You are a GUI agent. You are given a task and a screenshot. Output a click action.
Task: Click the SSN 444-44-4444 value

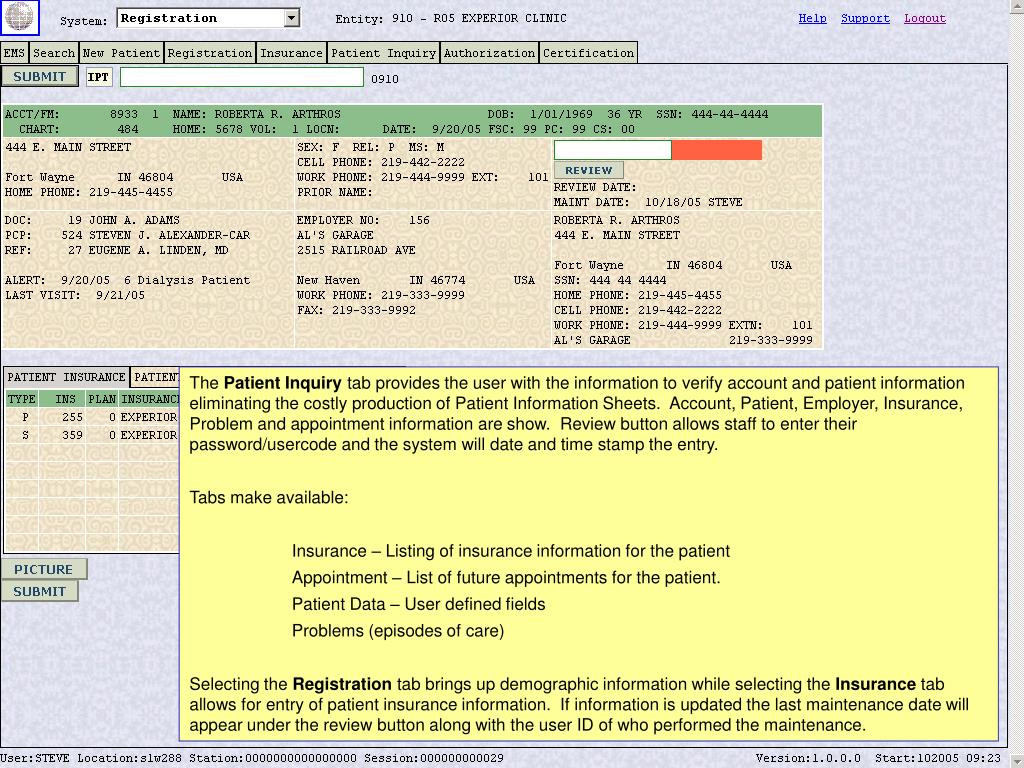pyautogui.click(x=729, y=114)
